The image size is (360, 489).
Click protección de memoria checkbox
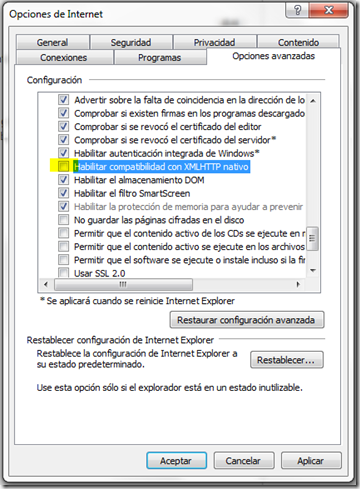click(63, 206)
